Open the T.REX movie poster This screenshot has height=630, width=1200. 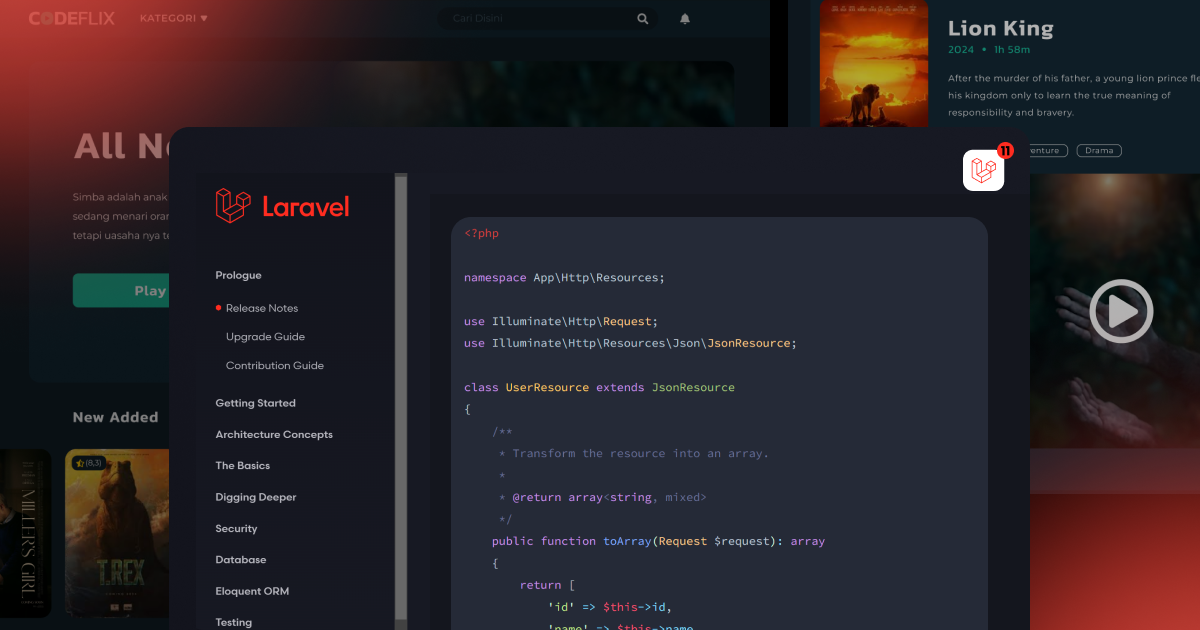point(117,535)
